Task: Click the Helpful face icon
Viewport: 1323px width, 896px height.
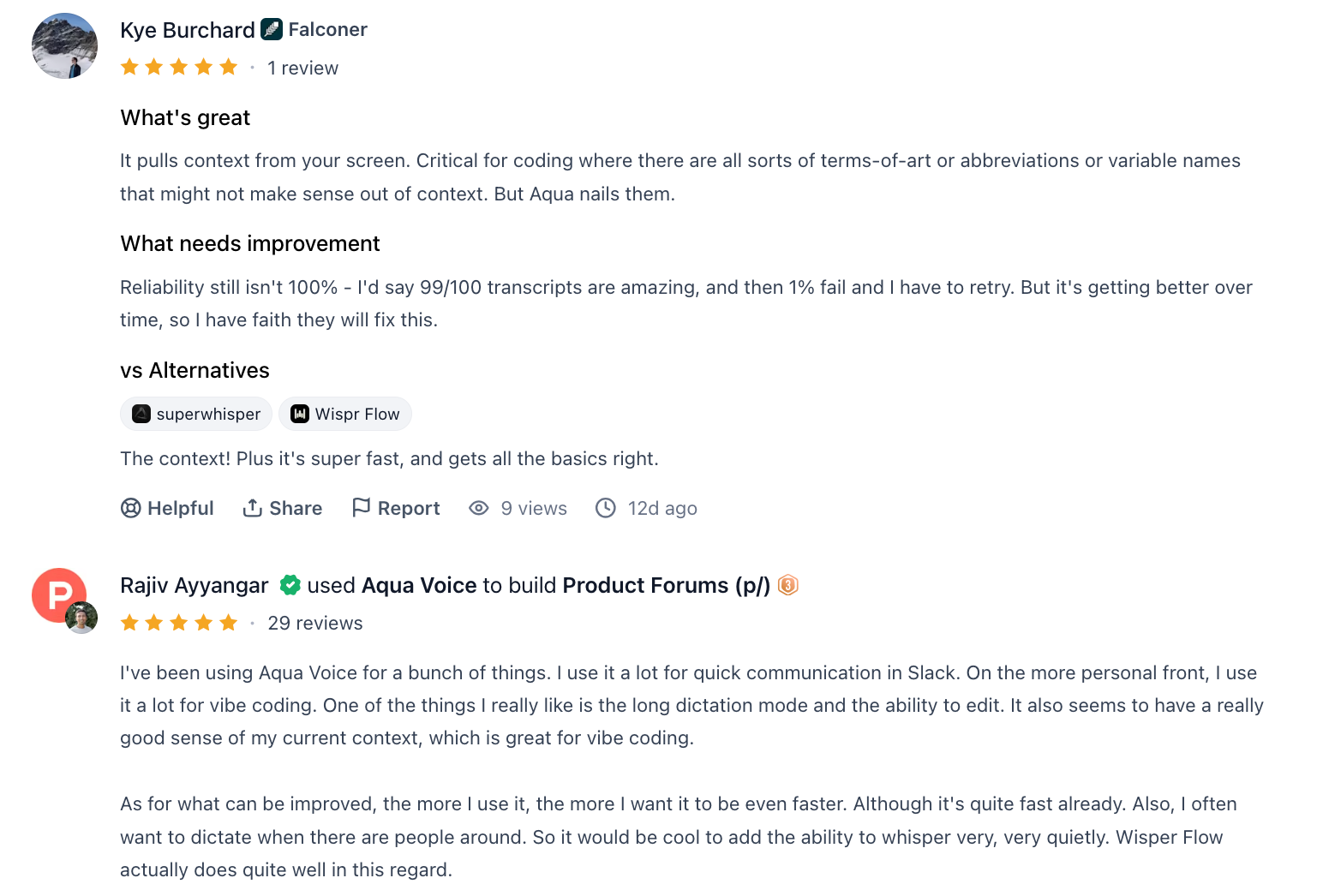Action: coord(130,508)
